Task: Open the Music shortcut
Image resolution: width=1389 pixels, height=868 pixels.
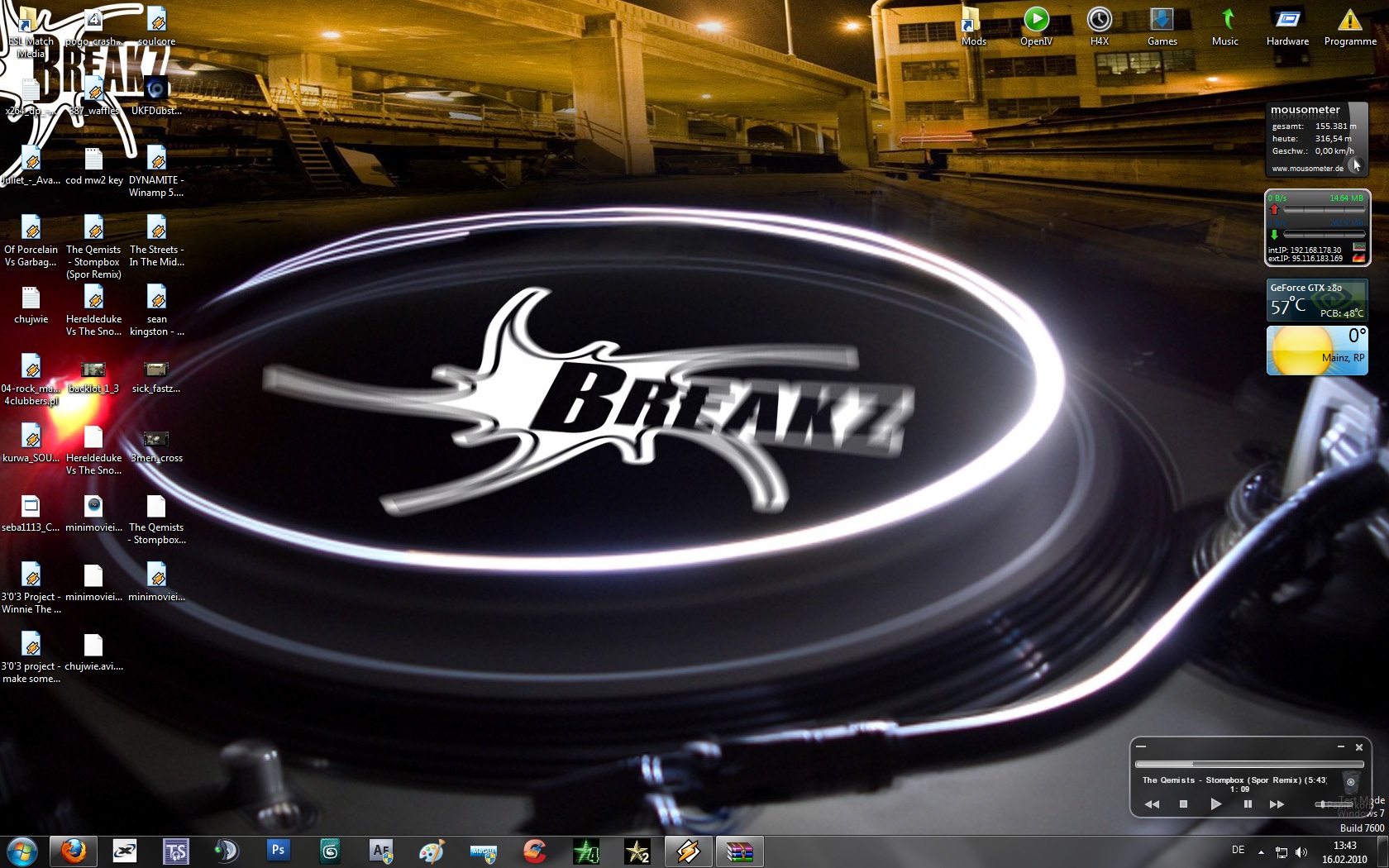Action: (x=1224, y=26)
